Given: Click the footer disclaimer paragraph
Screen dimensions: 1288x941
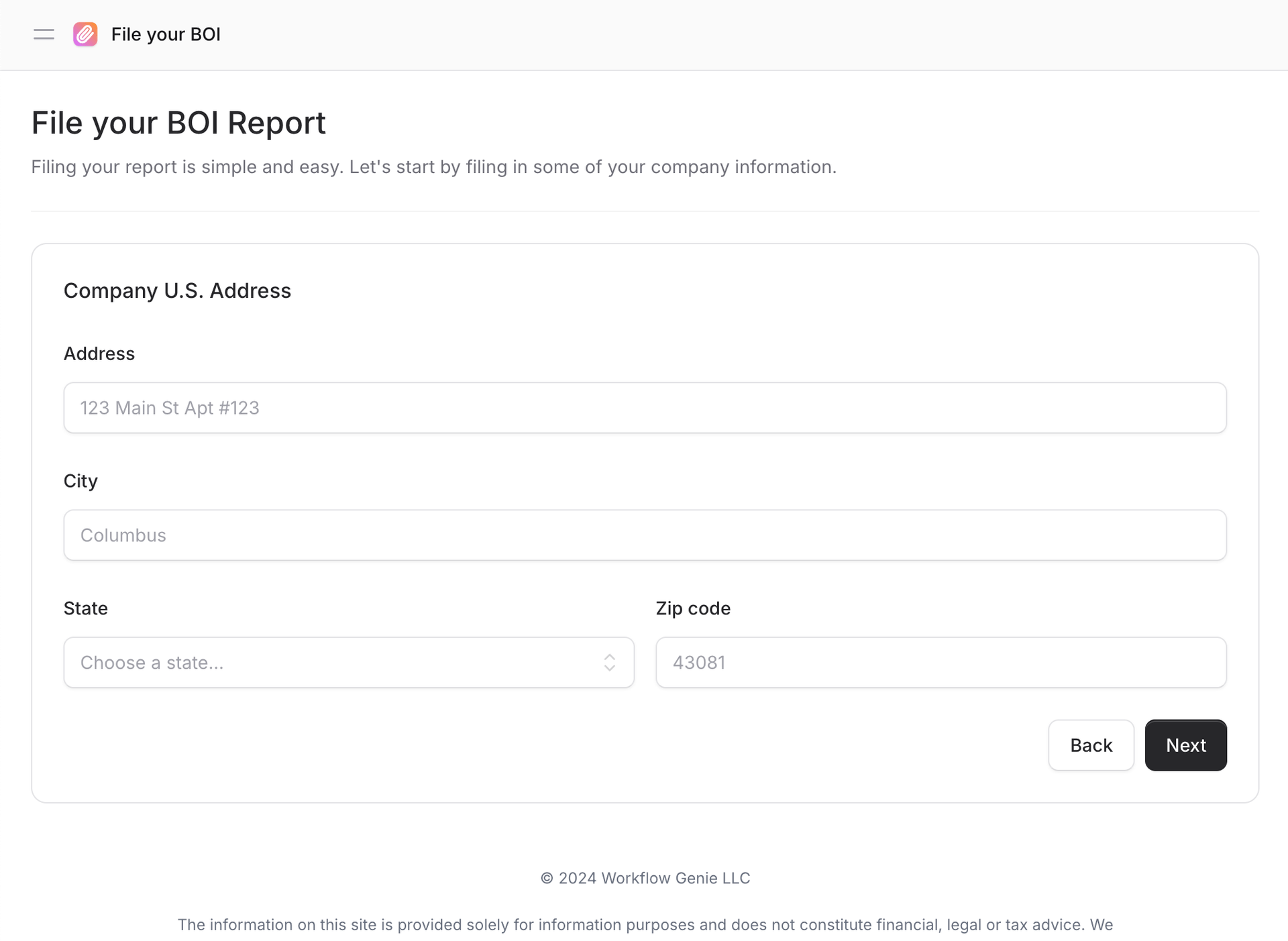Looking at the screenshot, I should click(645, 925).
